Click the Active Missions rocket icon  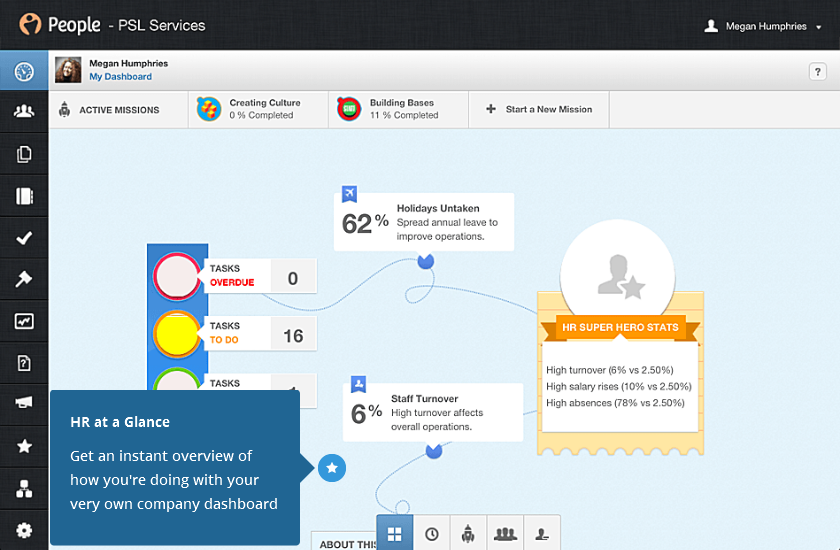point(65,109)
